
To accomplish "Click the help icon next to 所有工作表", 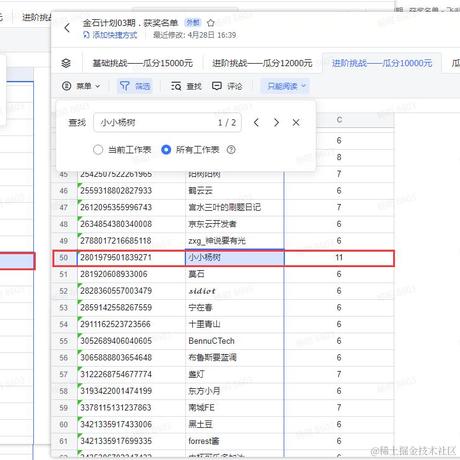I will [231, 150].
